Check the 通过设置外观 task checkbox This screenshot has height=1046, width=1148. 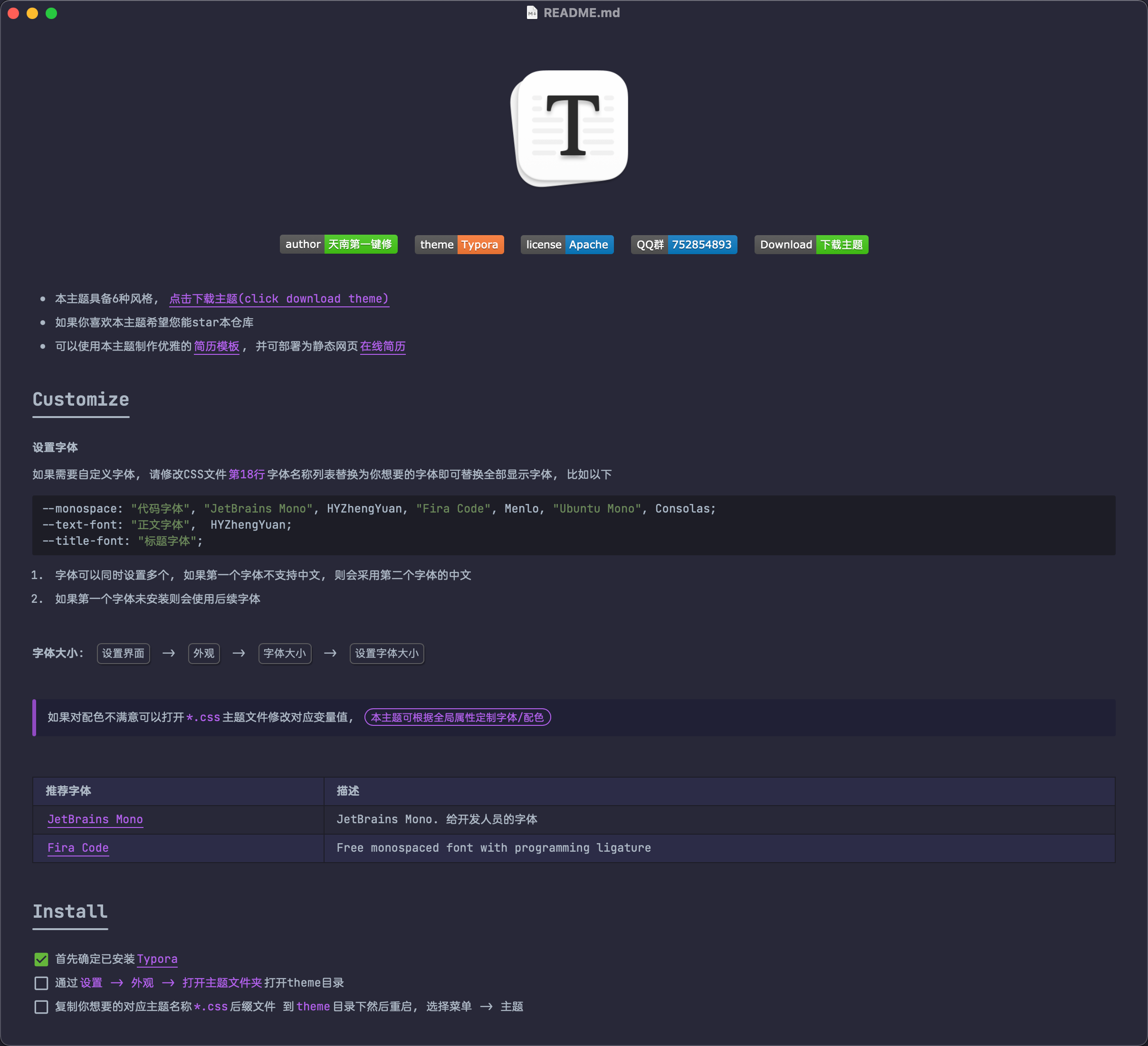pyautogui.click(x=41, y=983)
